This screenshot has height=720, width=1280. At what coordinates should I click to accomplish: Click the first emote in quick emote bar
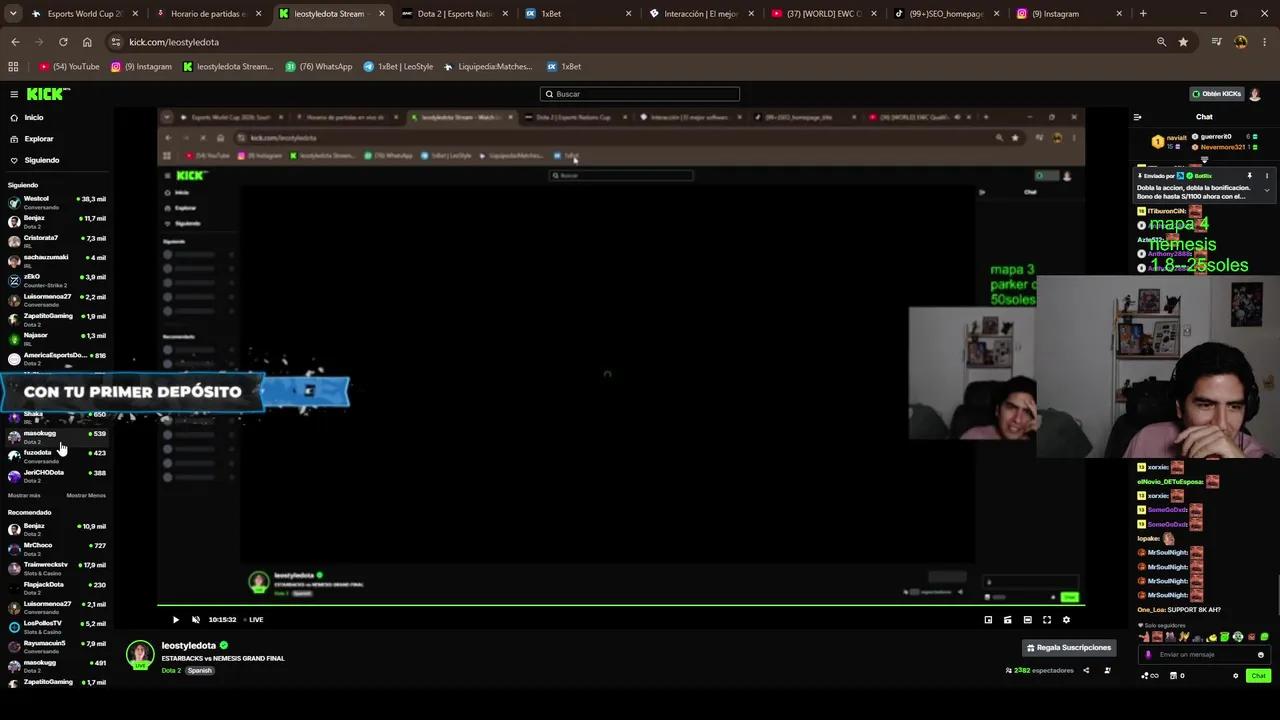(x=1145, y=637)
